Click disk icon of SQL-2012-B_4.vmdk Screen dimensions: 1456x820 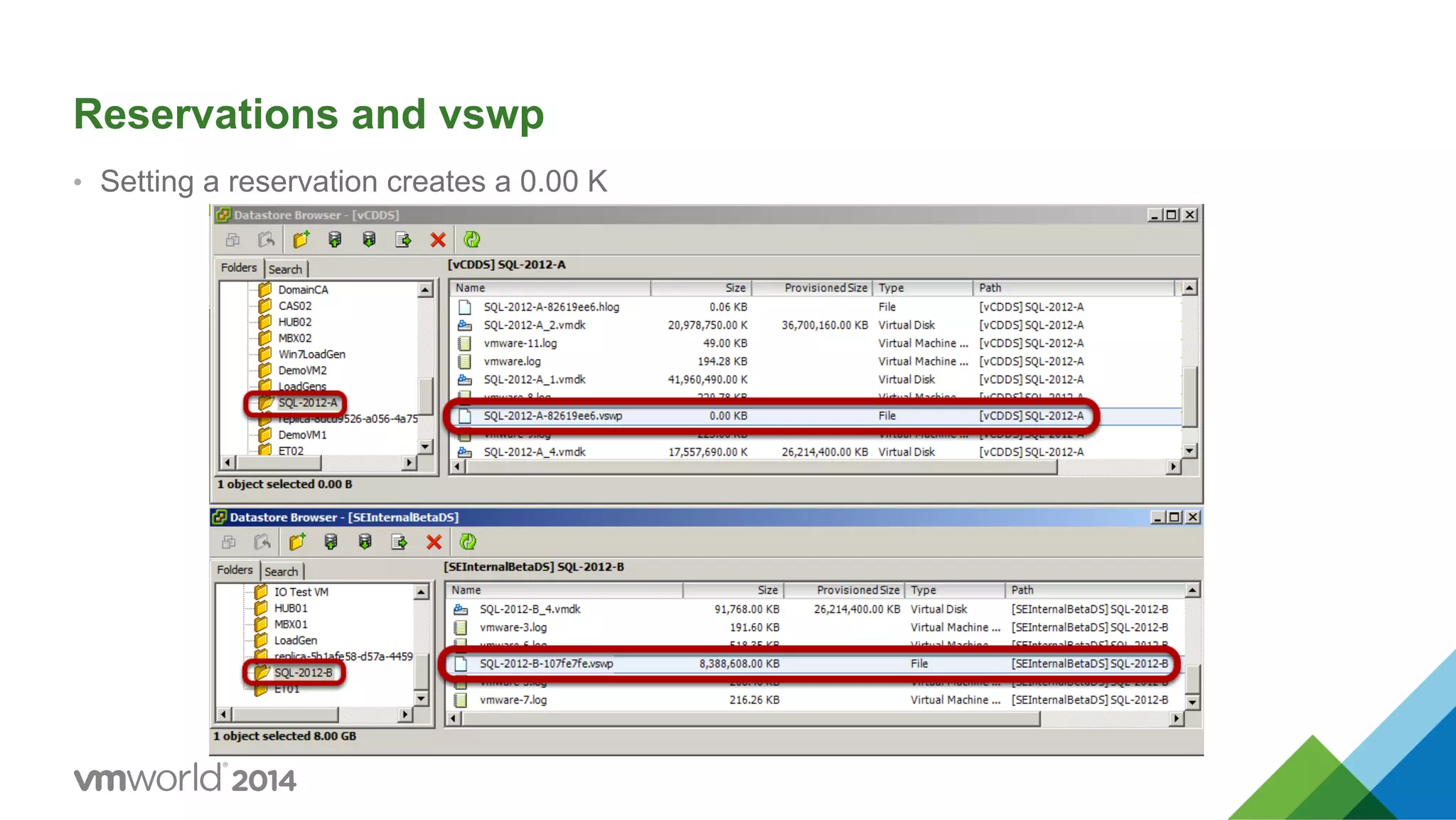click(461, 609)
